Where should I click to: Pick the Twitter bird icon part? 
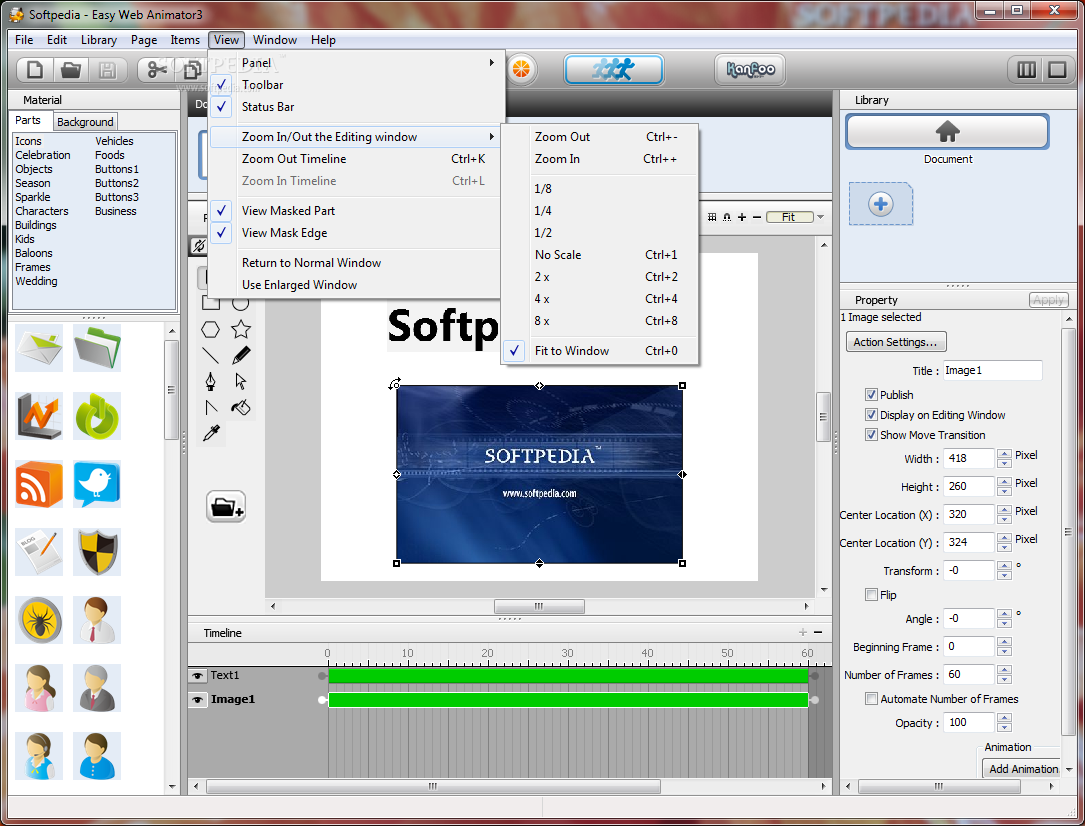pos(97,484)
